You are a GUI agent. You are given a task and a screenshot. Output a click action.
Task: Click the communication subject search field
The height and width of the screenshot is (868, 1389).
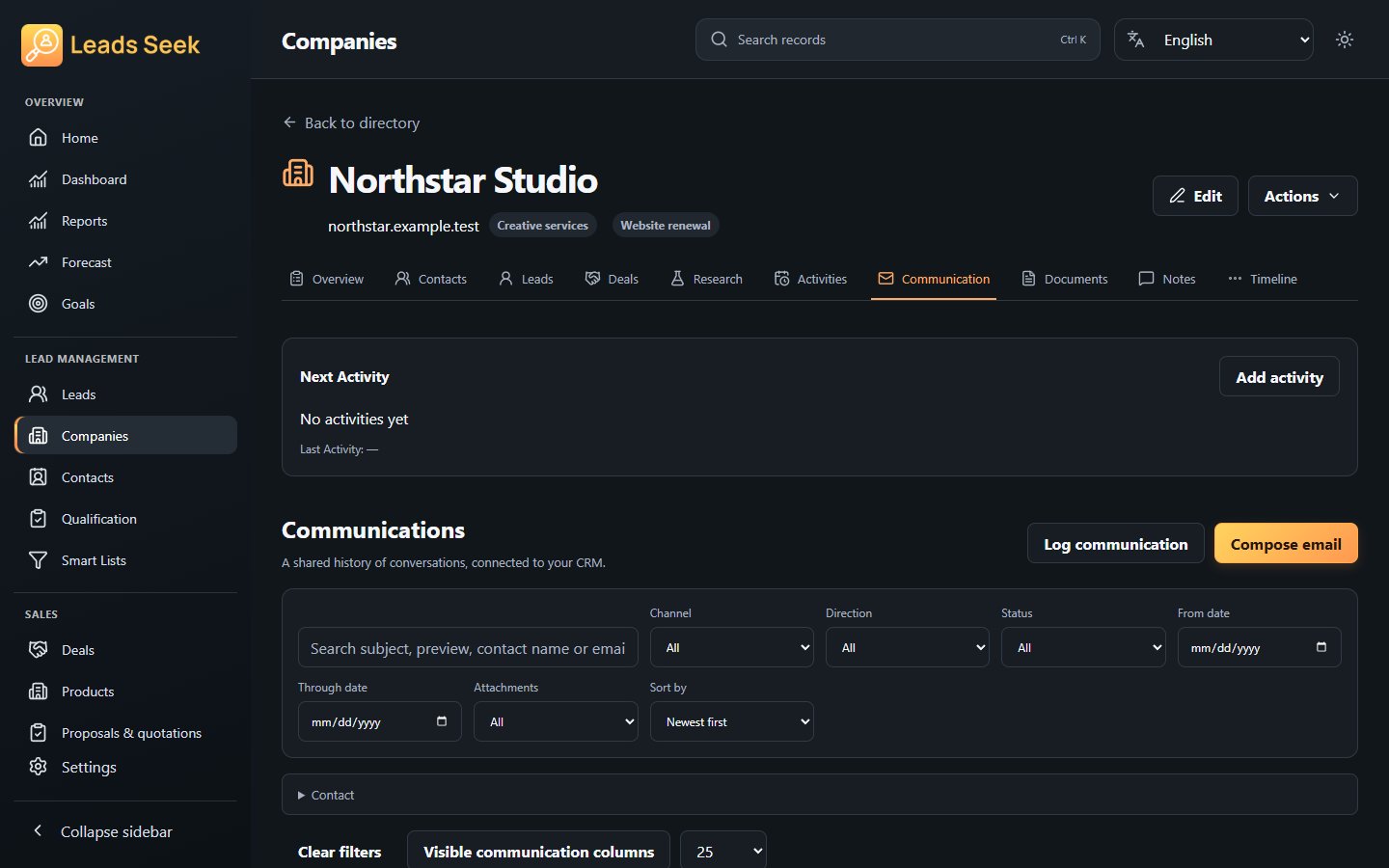(x=468, y=648)
